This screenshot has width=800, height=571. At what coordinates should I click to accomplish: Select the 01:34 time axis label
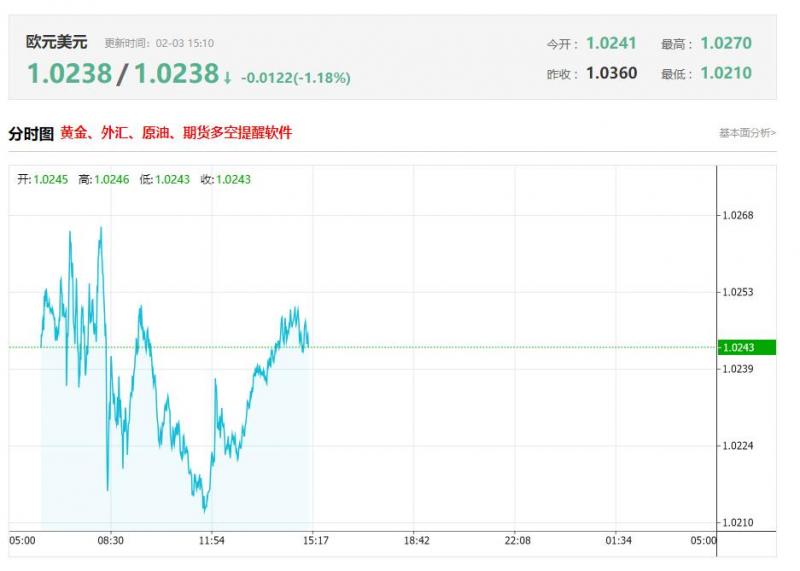coord(618,540)
